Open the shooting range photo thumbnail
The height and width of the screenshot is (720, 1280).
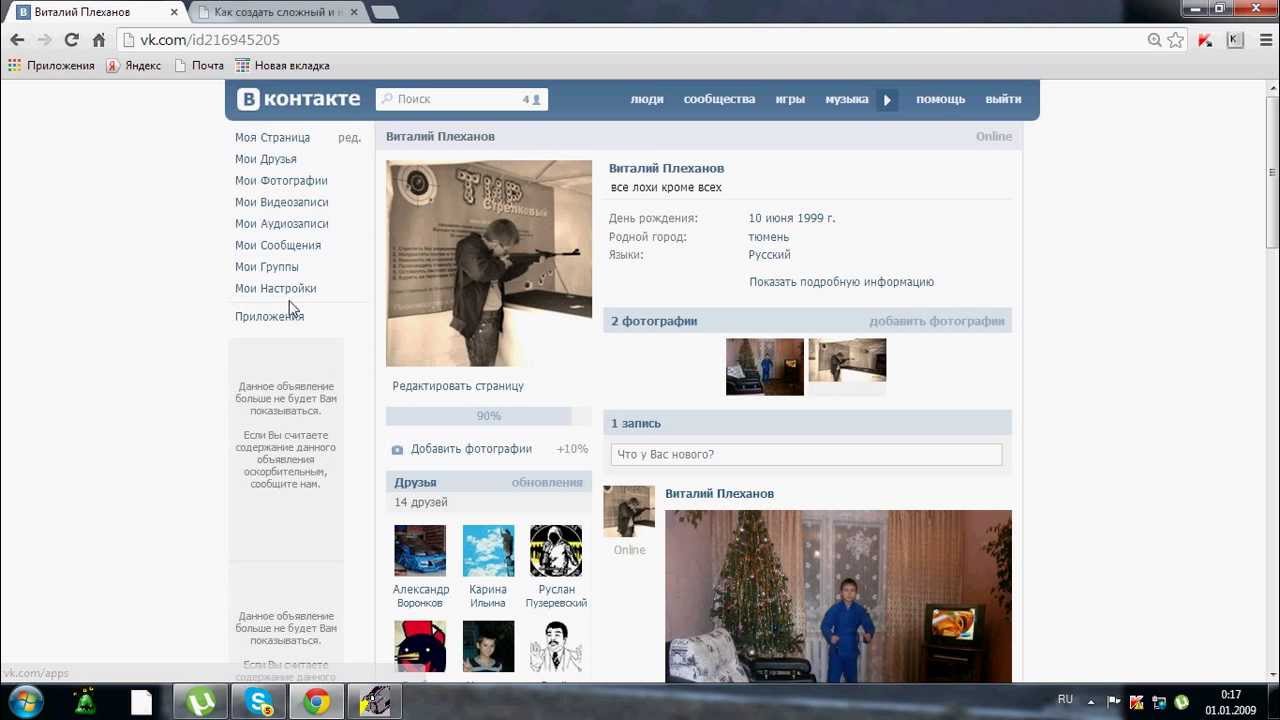pyautogui.click(x=847, y=360)
